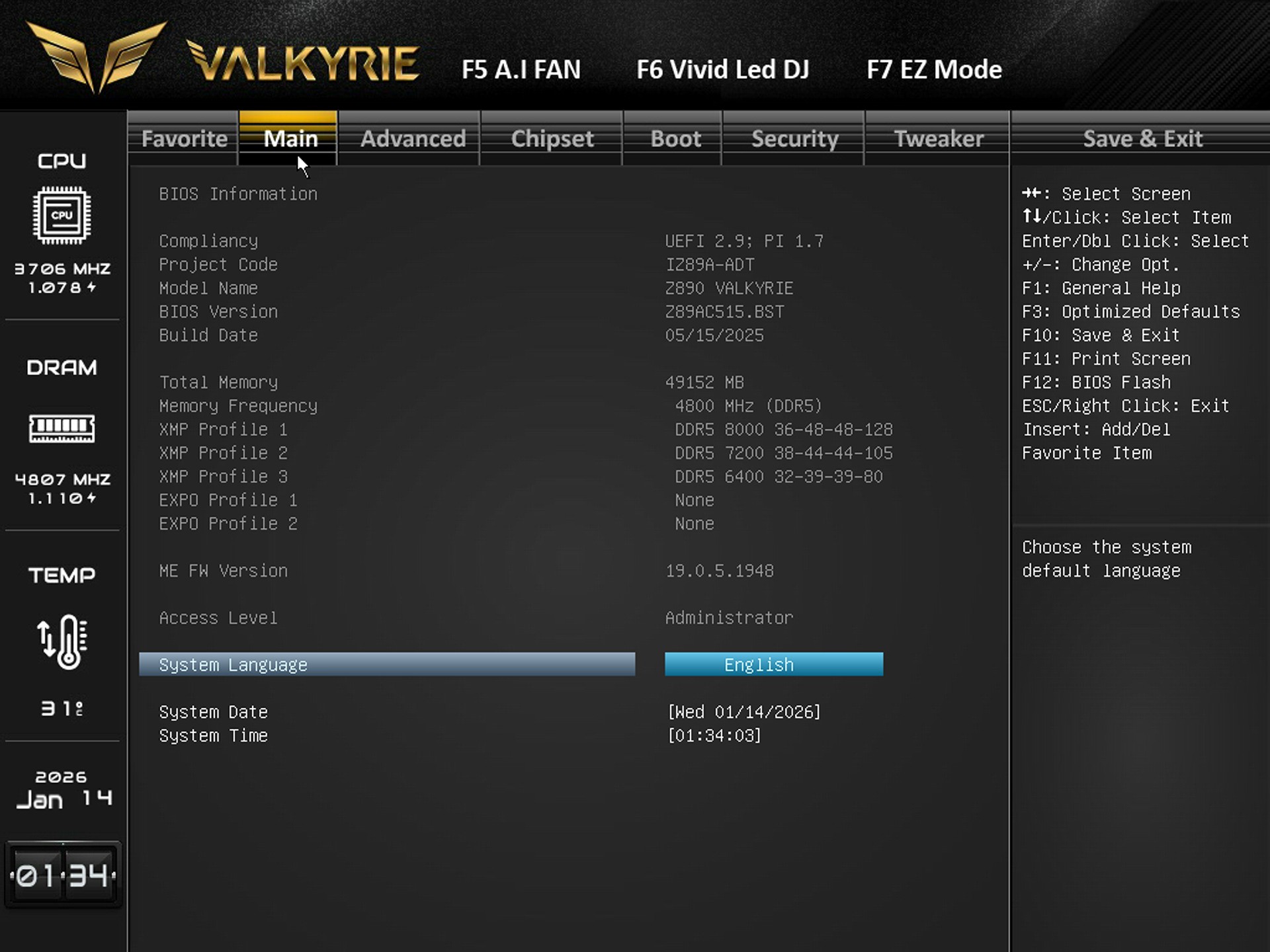Click the Valkyrie winged logo emblem

[x=97, y=56]
